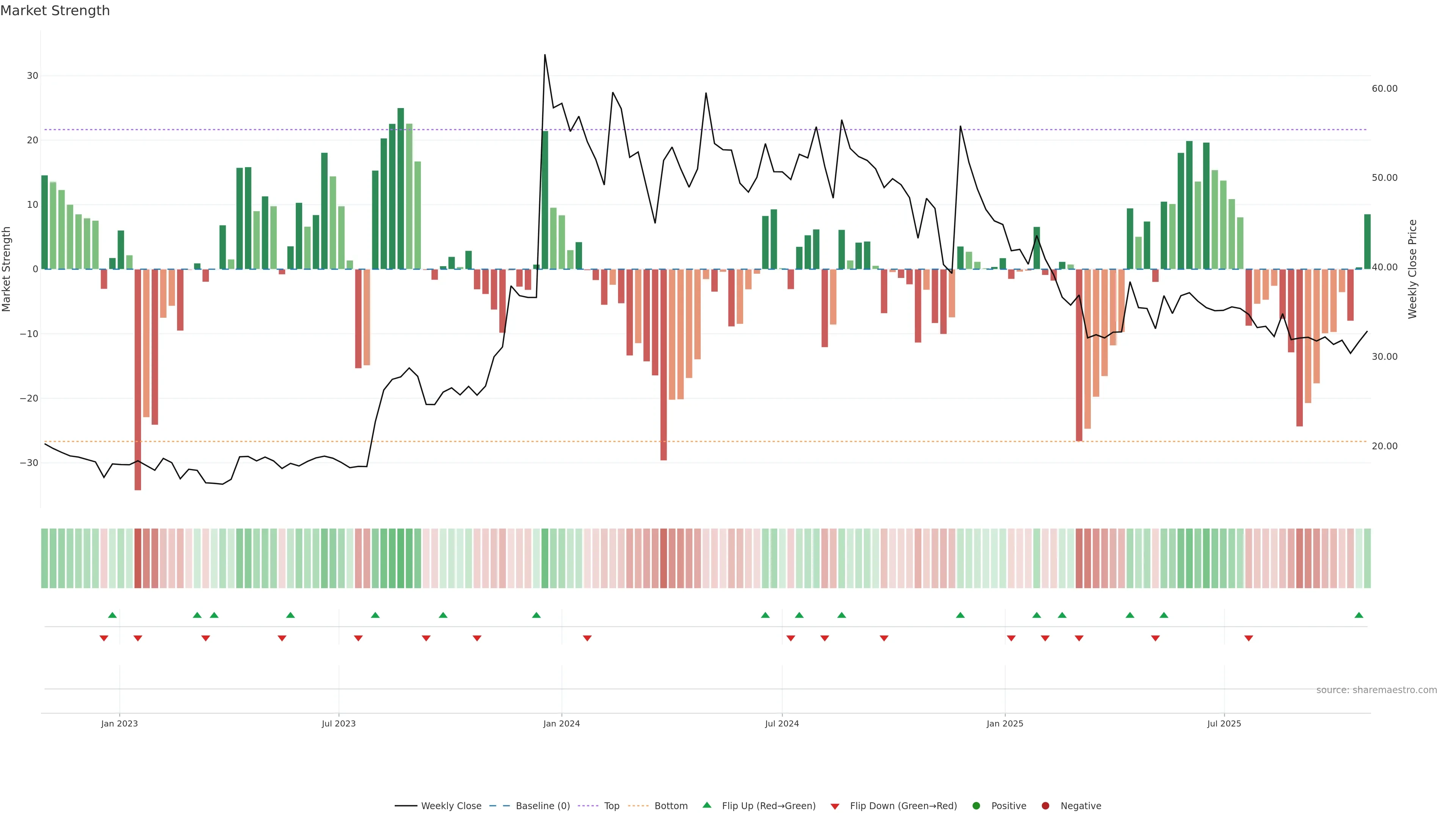Click the Jul 2025 x-axis label

pos(1224,723)
